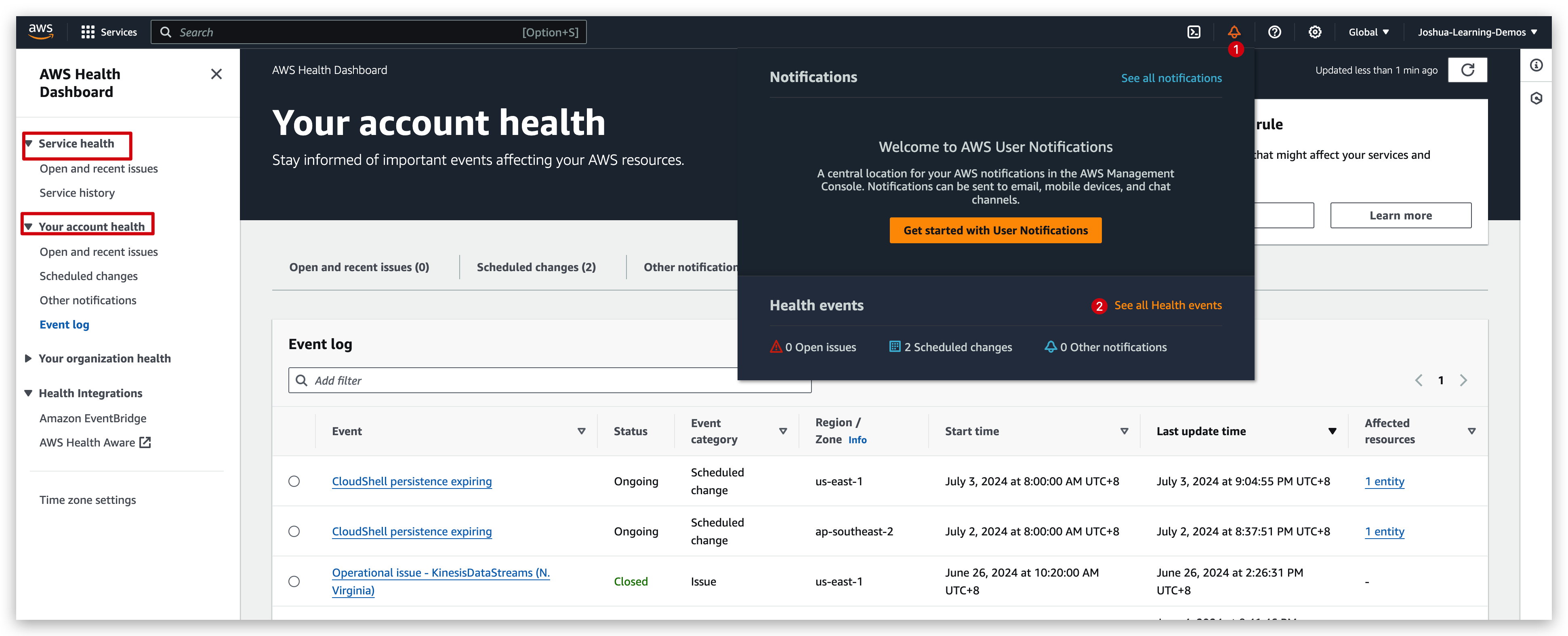
Task: Open the Event log sidebar item
Action: tap(64, 324)
